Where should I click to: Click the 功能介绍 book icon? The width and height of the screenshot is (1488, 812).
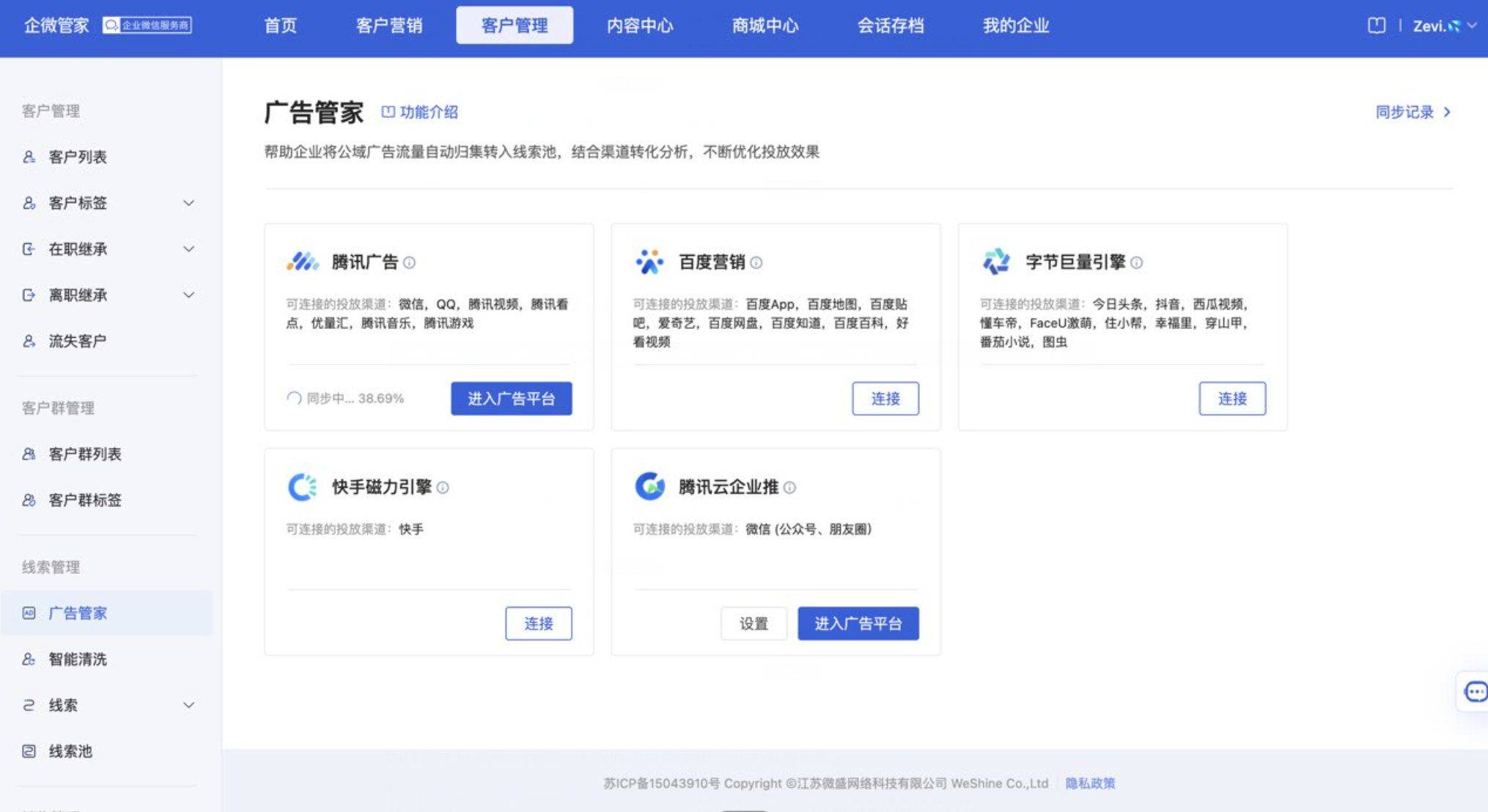pos(388,111)
